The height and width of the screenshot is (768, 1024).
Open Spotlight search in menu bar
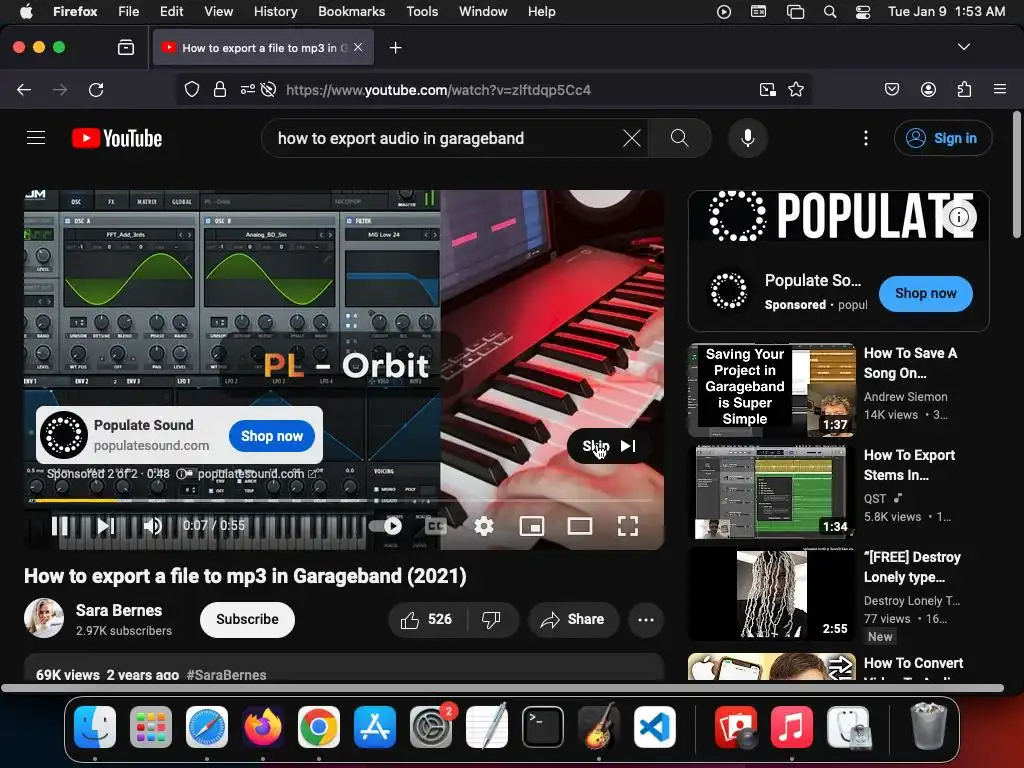pos(829,11)
